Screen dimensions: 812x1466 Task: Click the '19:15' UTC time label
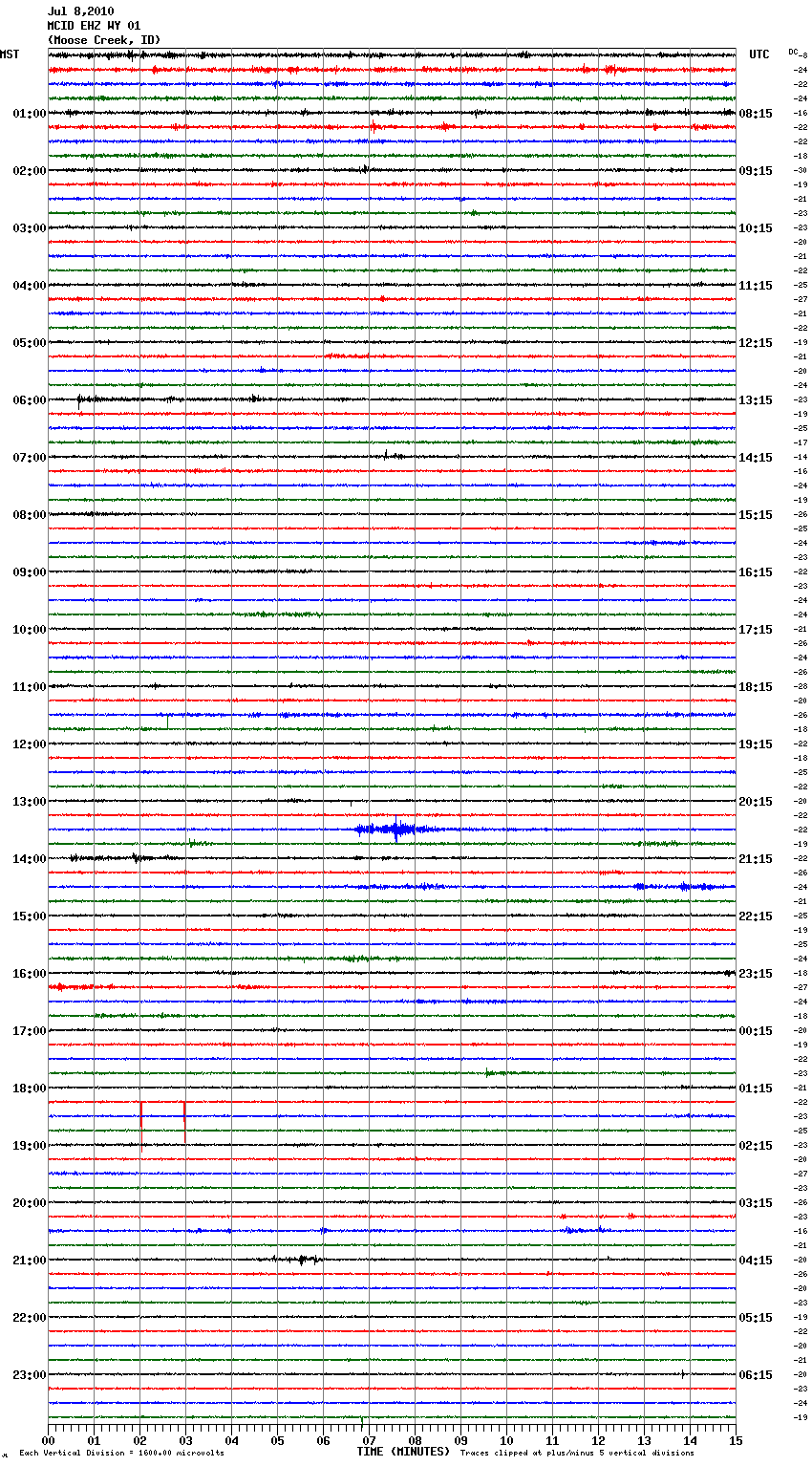pyautogui.click(x=756, y=744)
